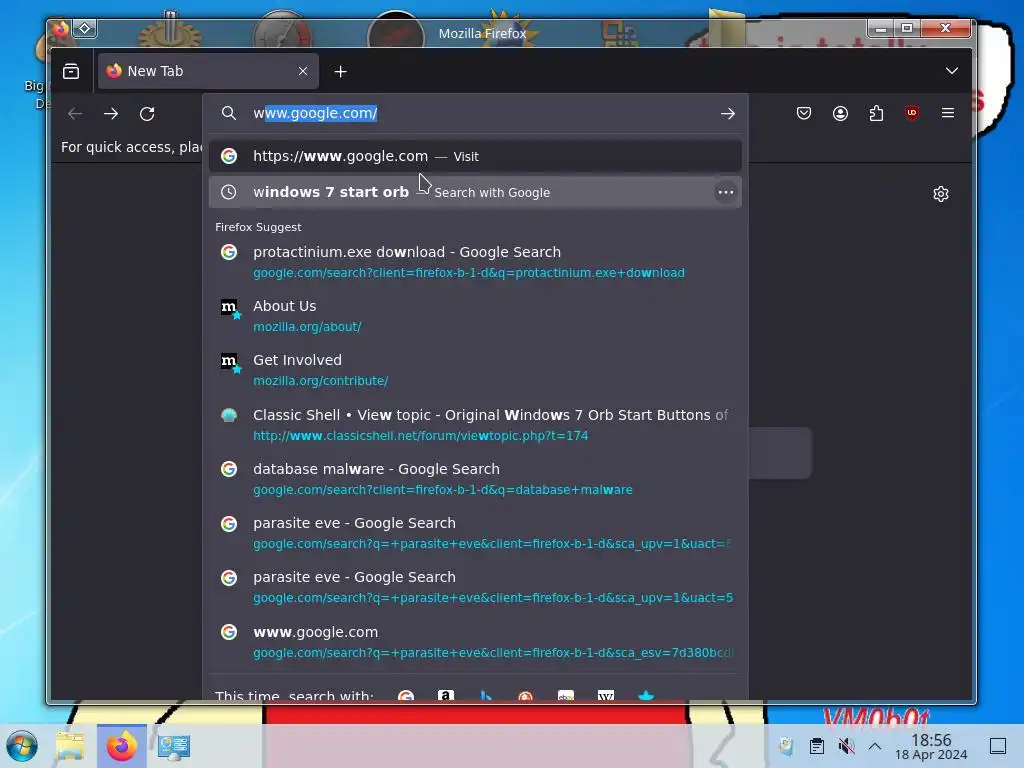This screenshot has width=1024, height=768.
Task: Open File Explorer from the taskbar
Action: [x=70, y=746]
